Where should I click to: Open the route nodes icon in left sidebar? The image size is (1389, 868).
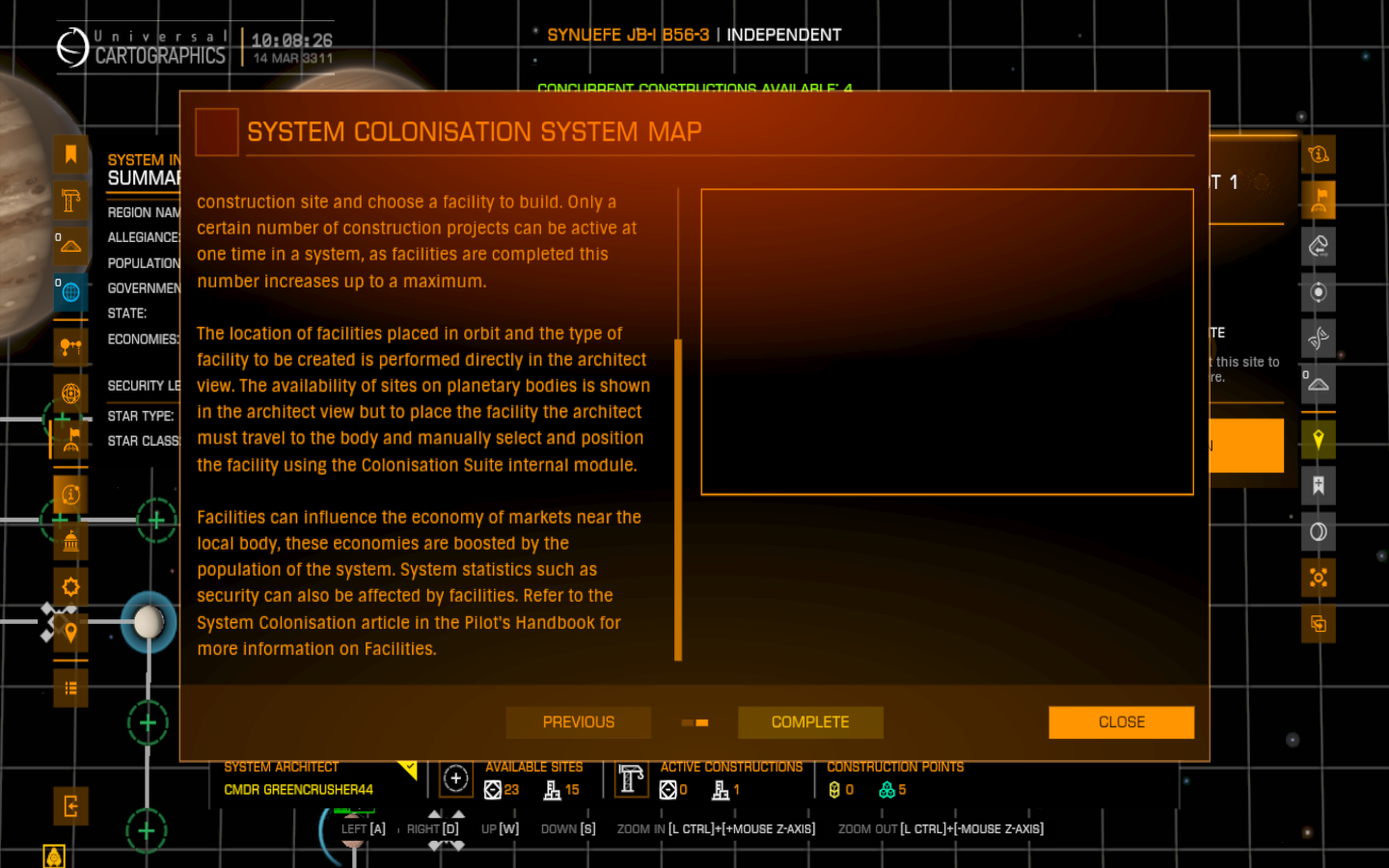tap(70, 345)
